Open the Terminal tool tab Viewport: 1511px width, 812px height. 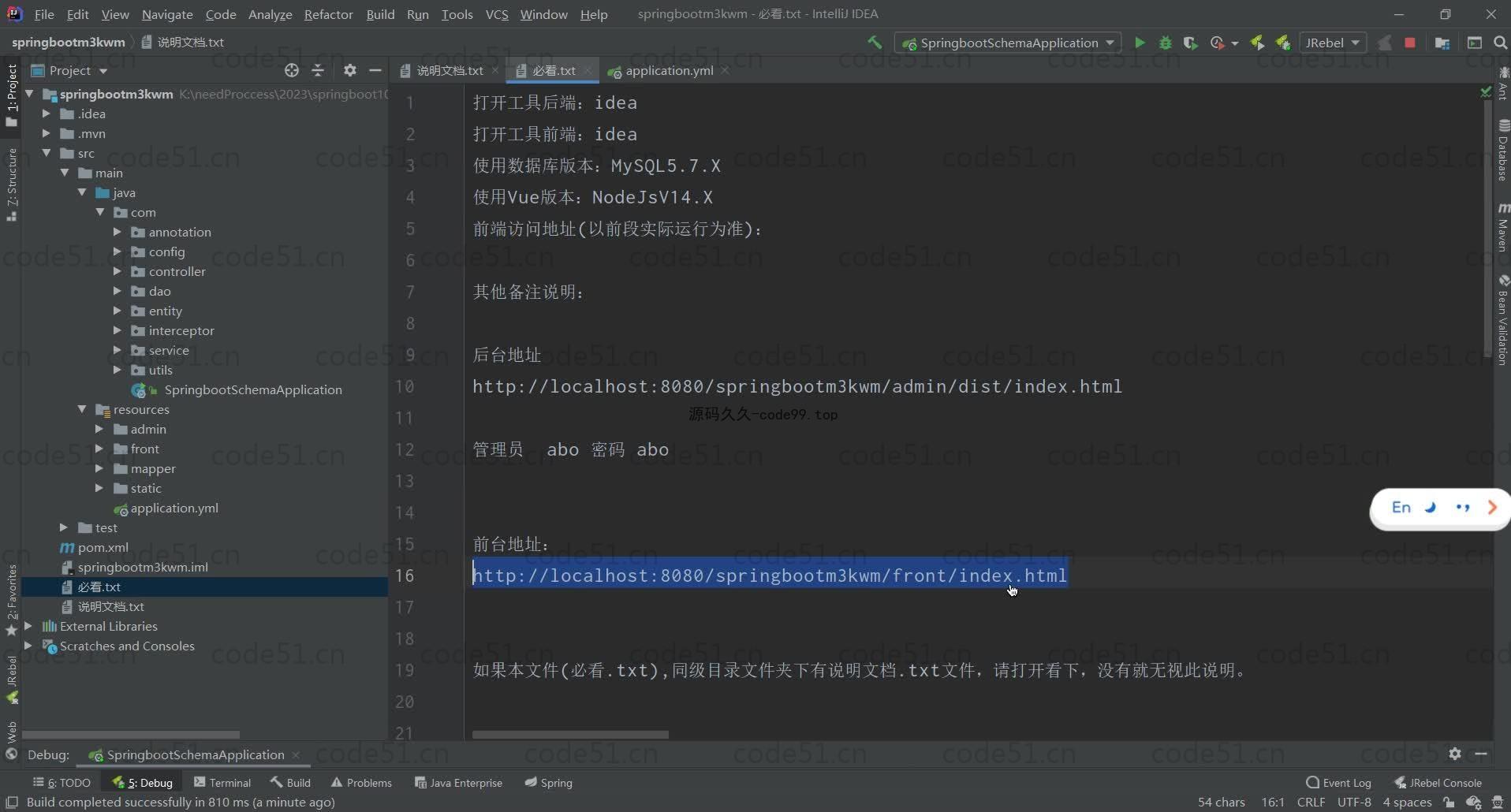click(x=222, y=783)
